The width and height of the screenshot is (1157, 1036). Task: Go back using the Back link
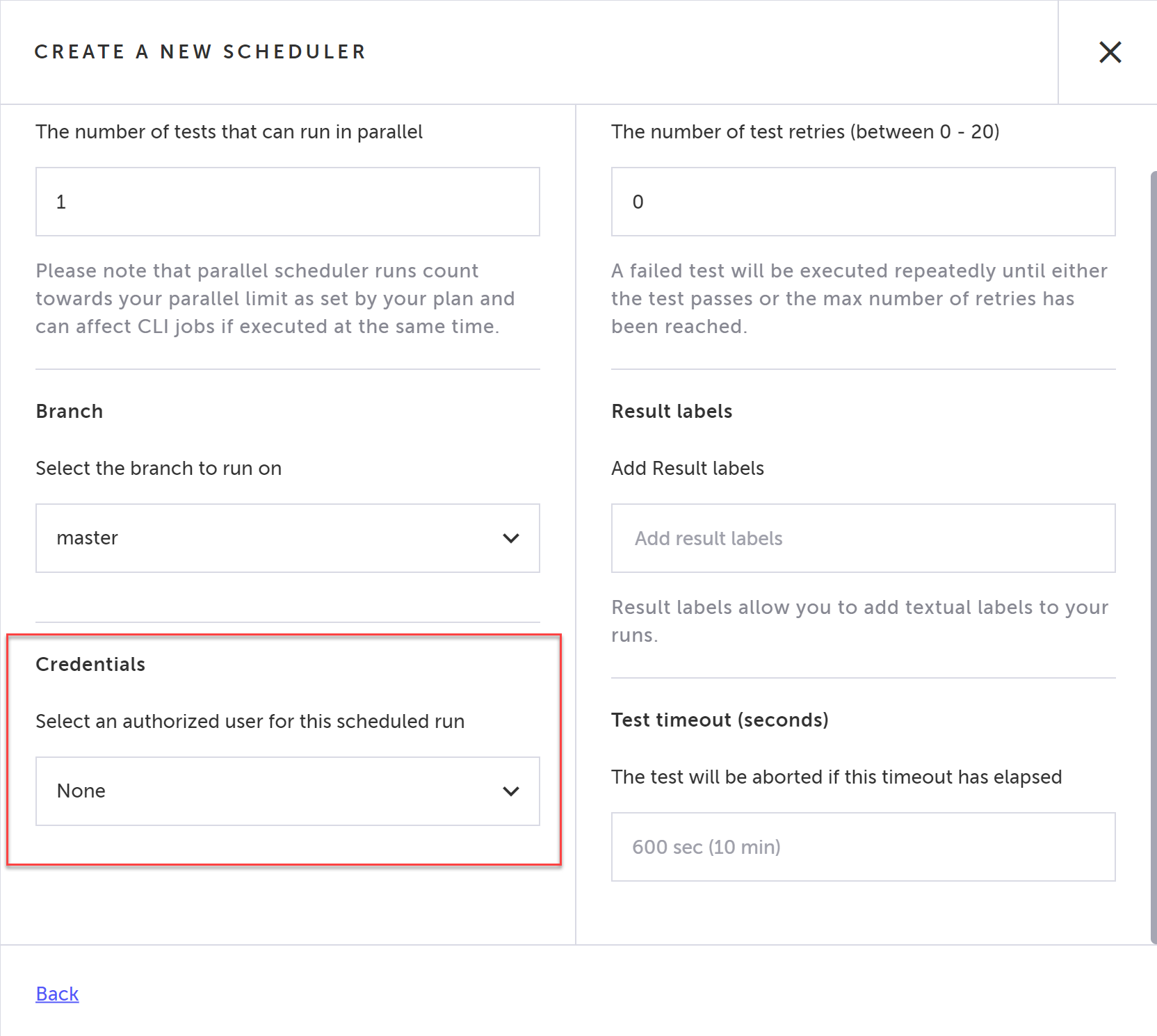[x=57, y=994]
